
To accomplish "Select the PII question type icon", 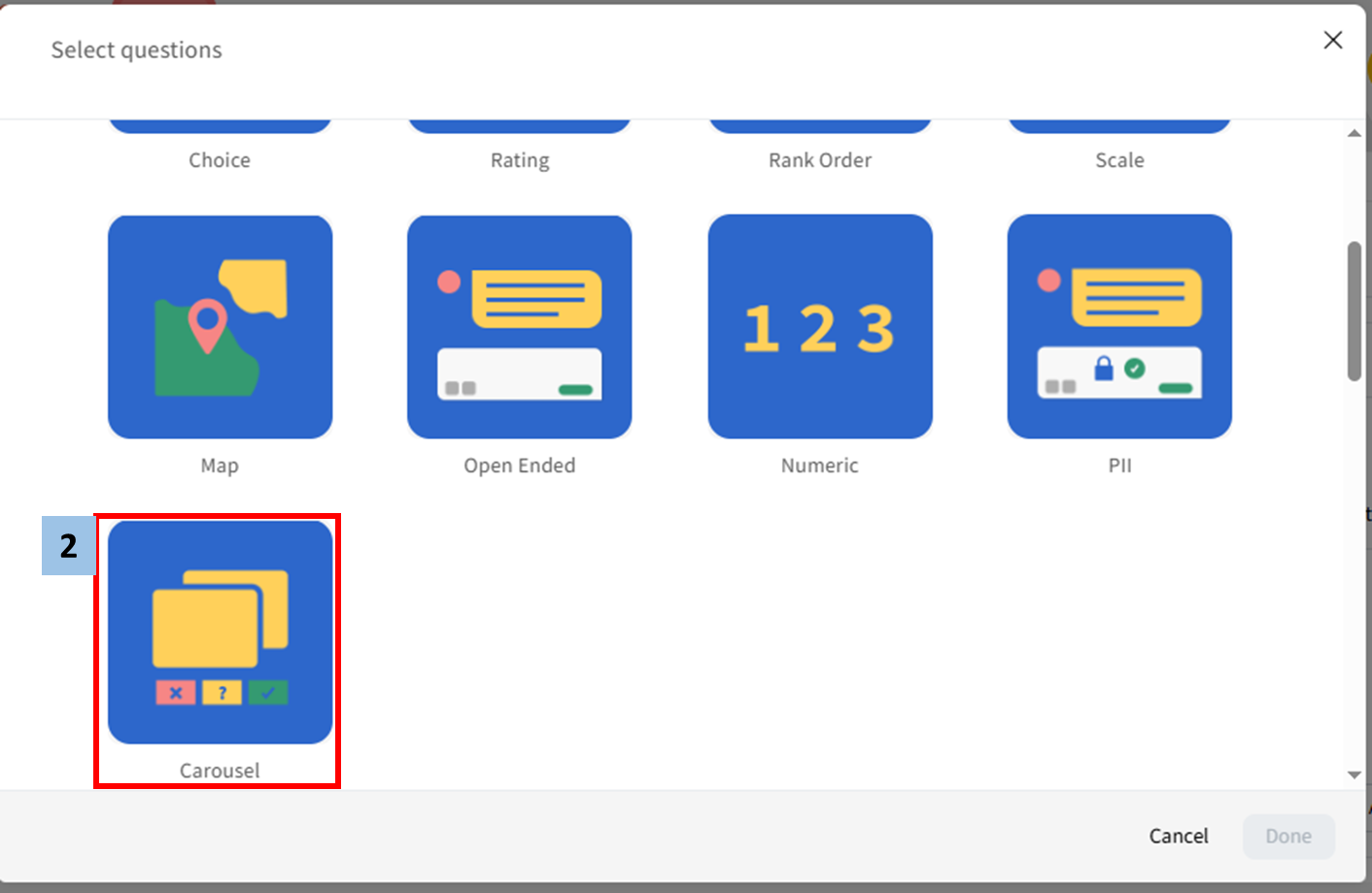I will 1119,326.
